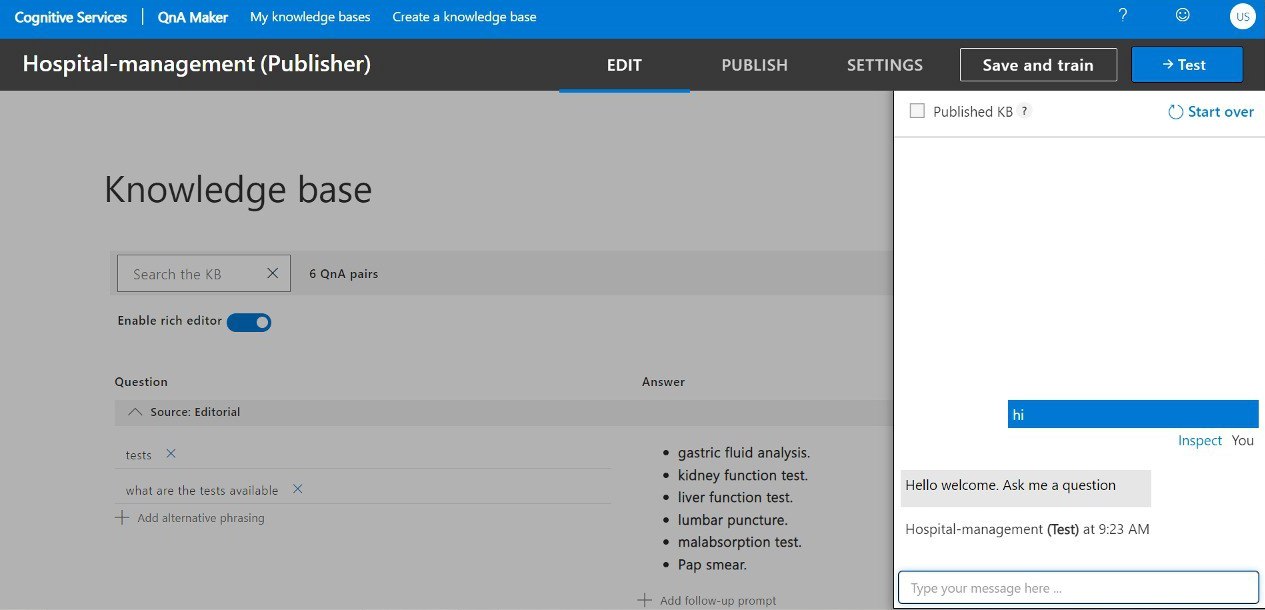Click the Knowledge base heading

pyautogui.click(x=238, y=189)
